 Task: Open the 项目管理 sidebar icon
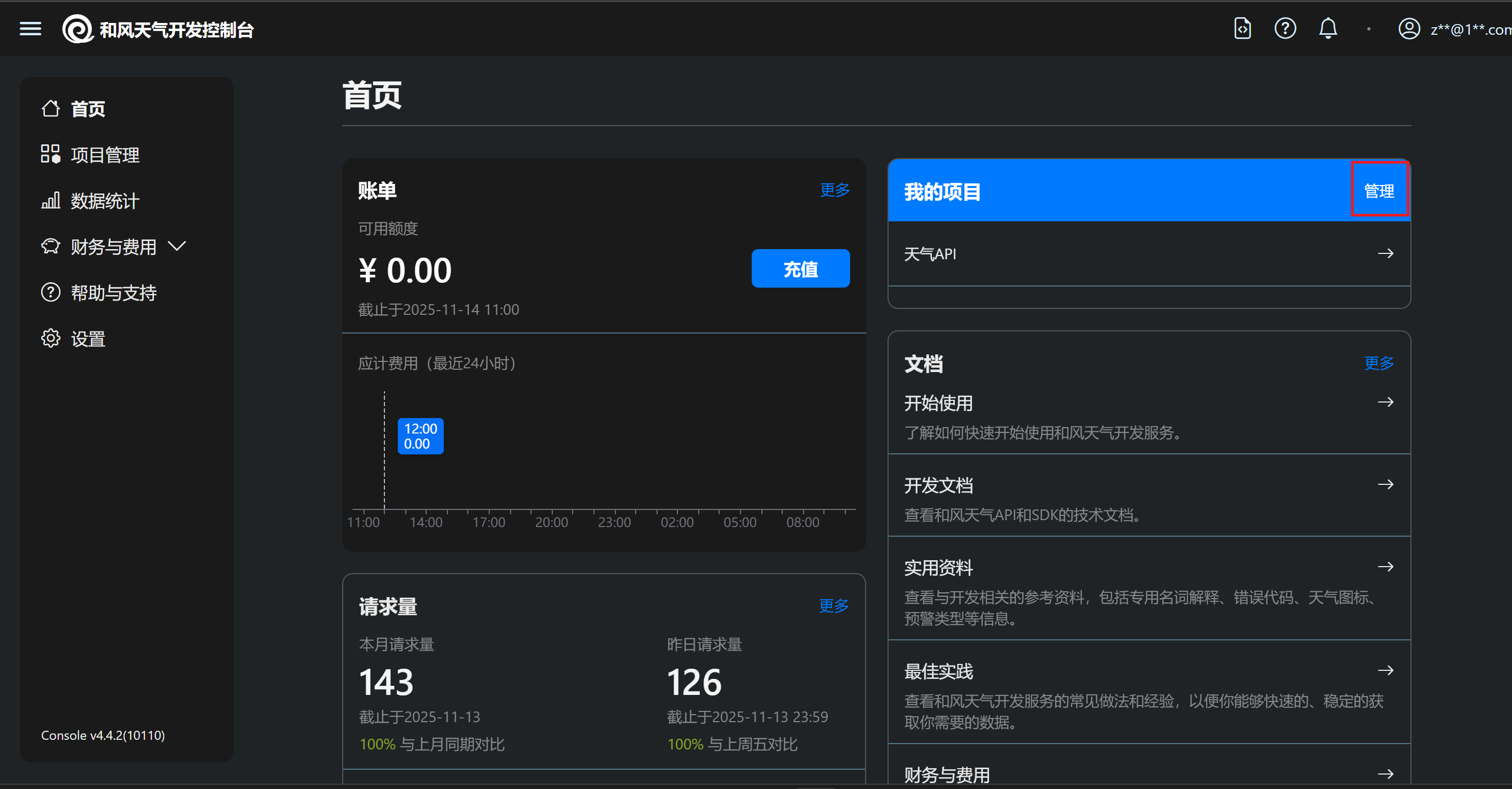(x=50, y=154)
